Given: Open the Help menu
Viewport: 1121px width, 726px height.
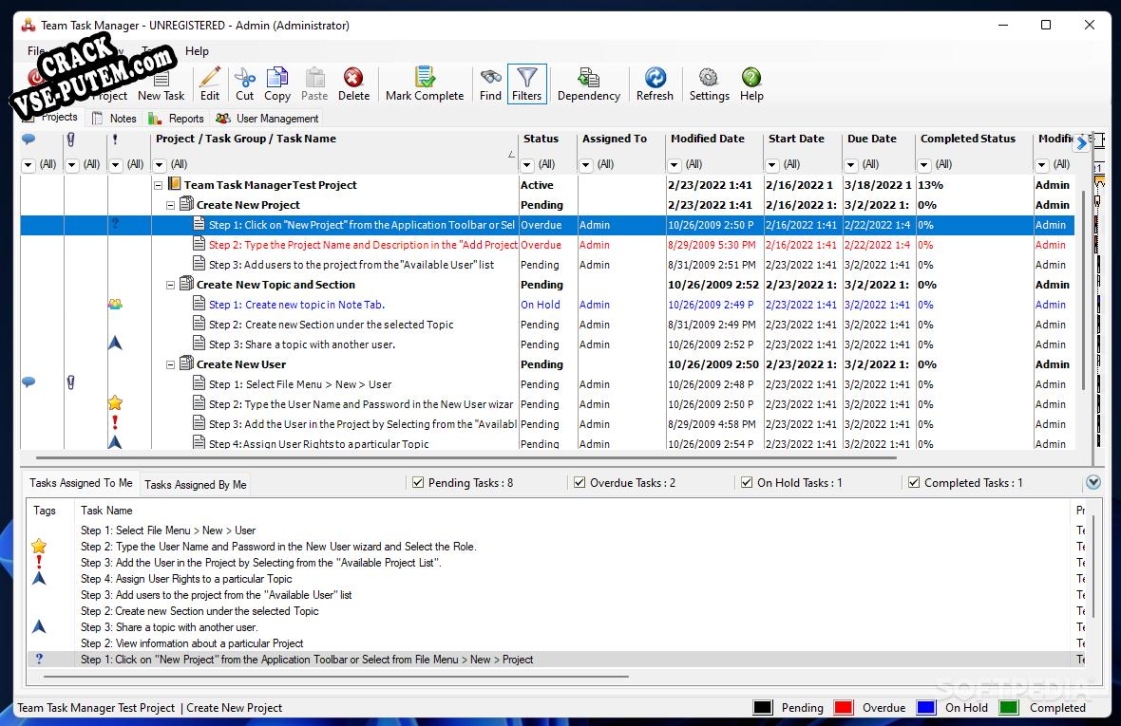Looking at the screenshot, I should tap(197, 51).
